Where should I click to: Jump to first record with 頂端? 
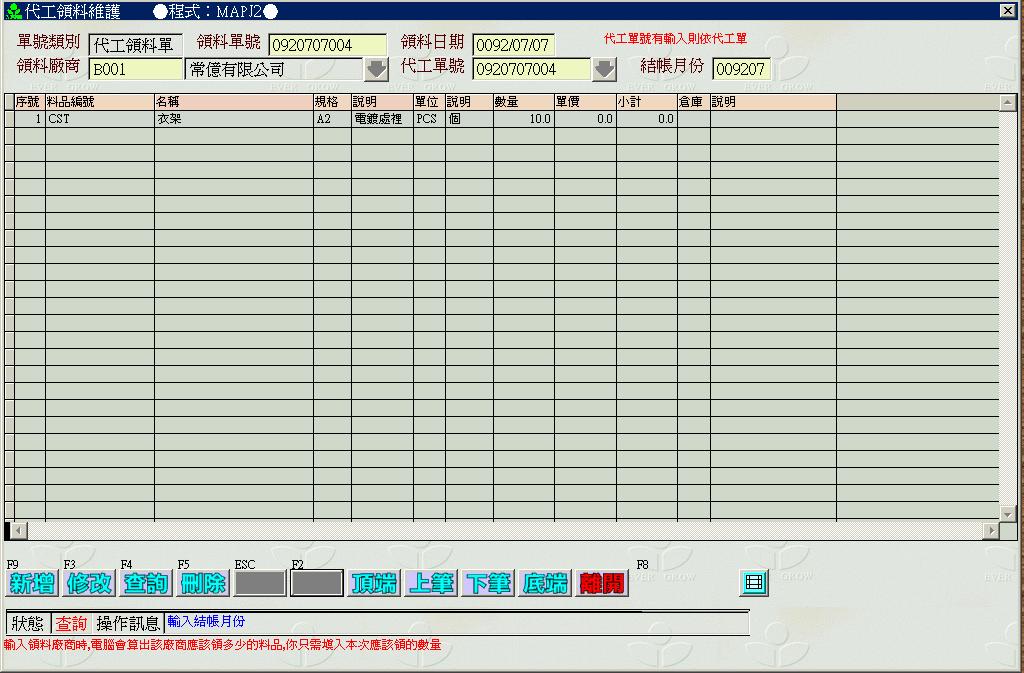[374, 584]
